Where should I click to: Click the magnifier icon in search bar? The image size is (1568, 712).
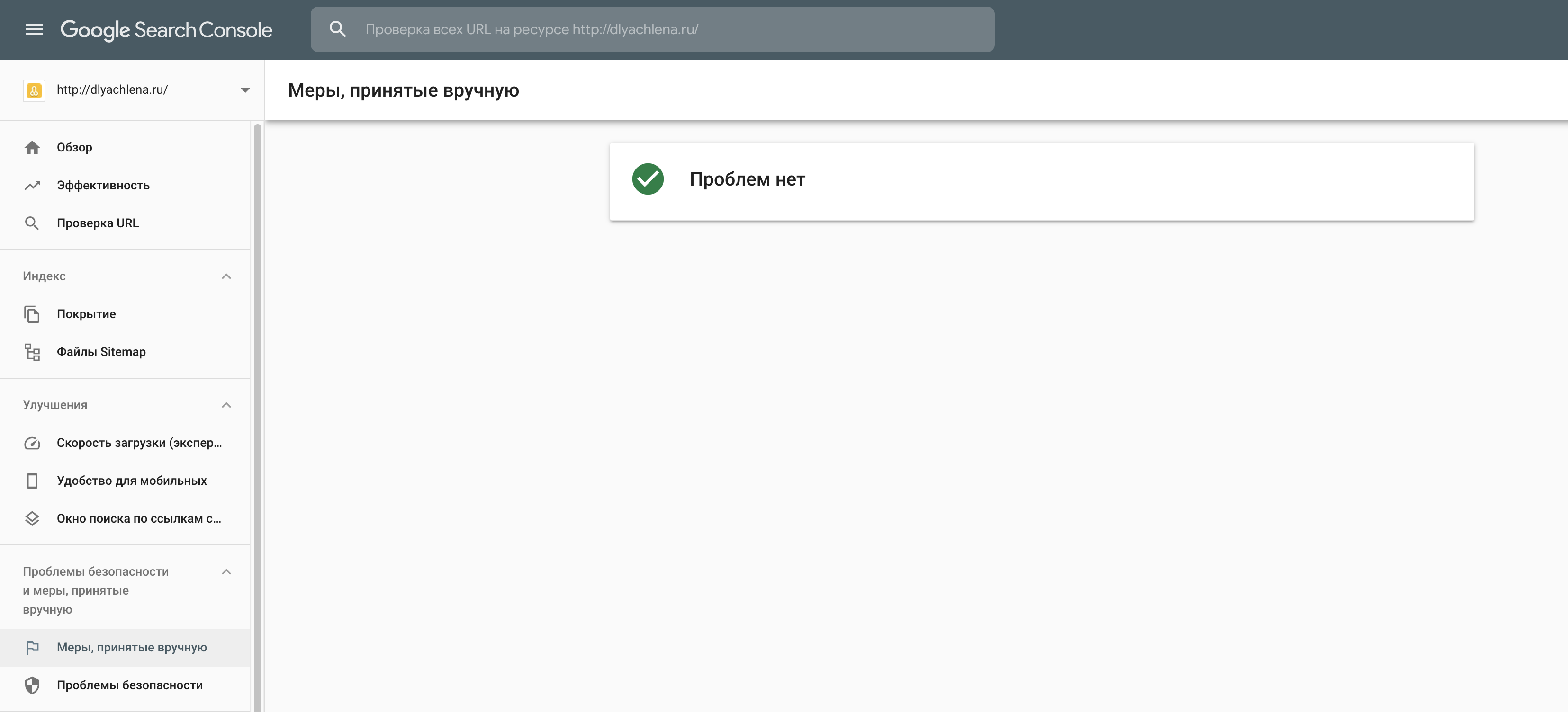338,29
